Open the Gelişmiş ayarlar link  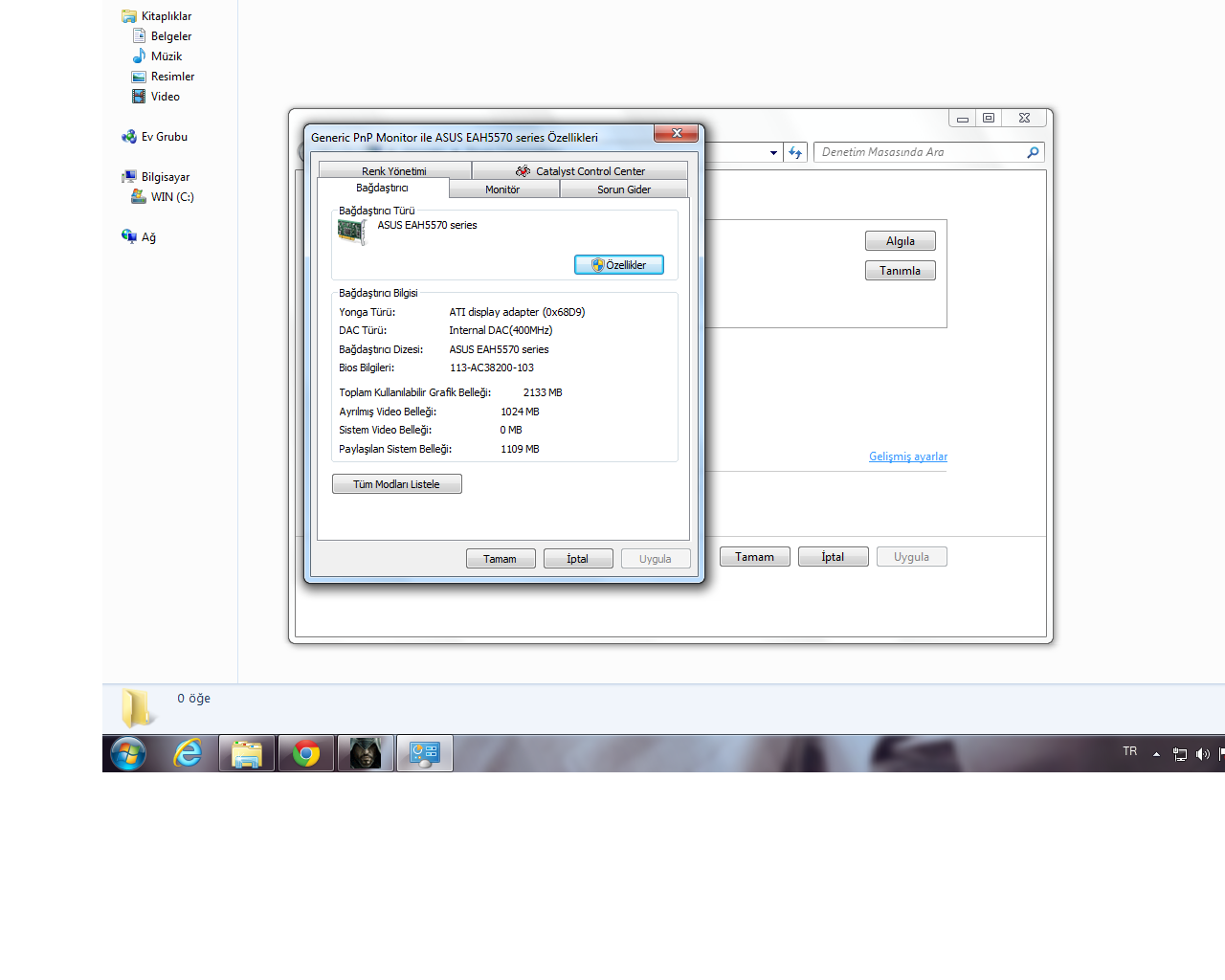pos(908,457)
